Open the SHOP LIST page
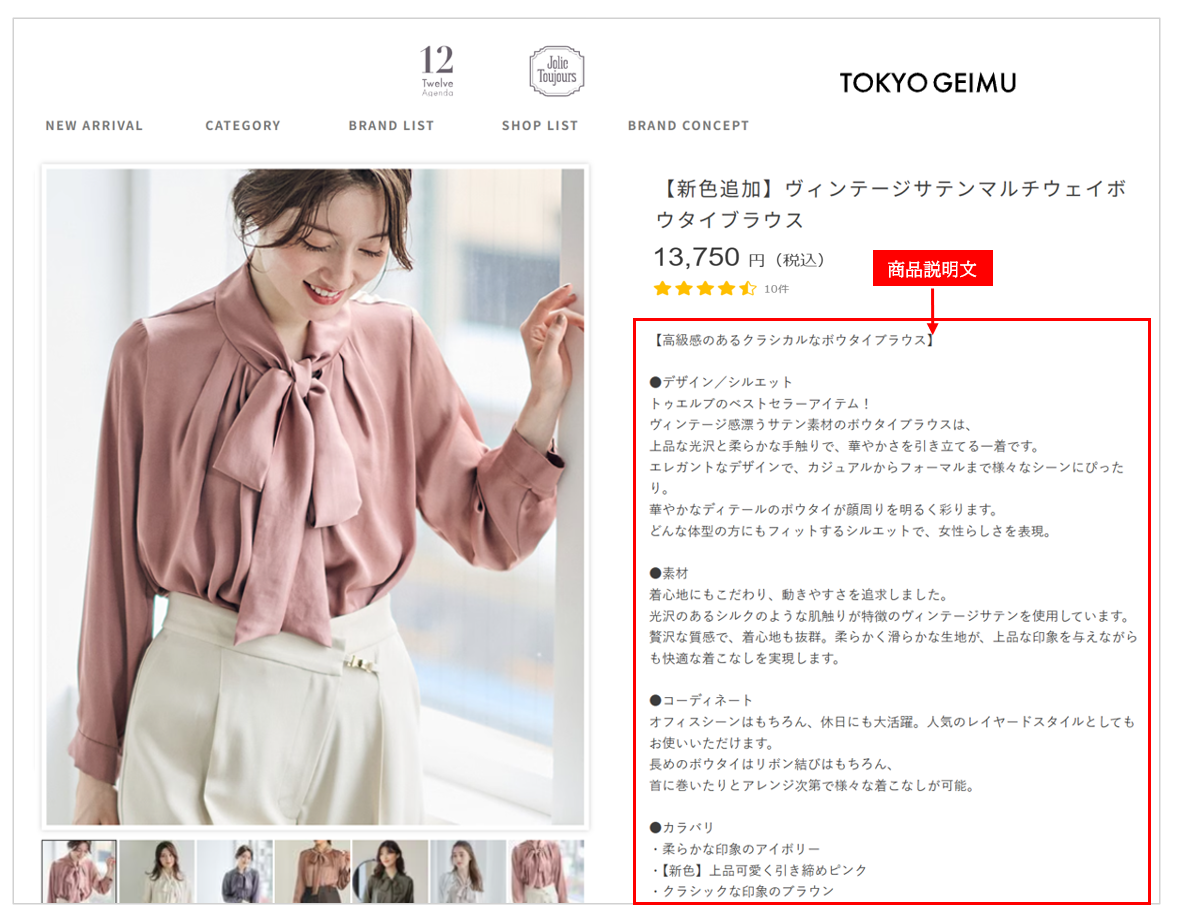1177x918 pixels. pos(539,125)
